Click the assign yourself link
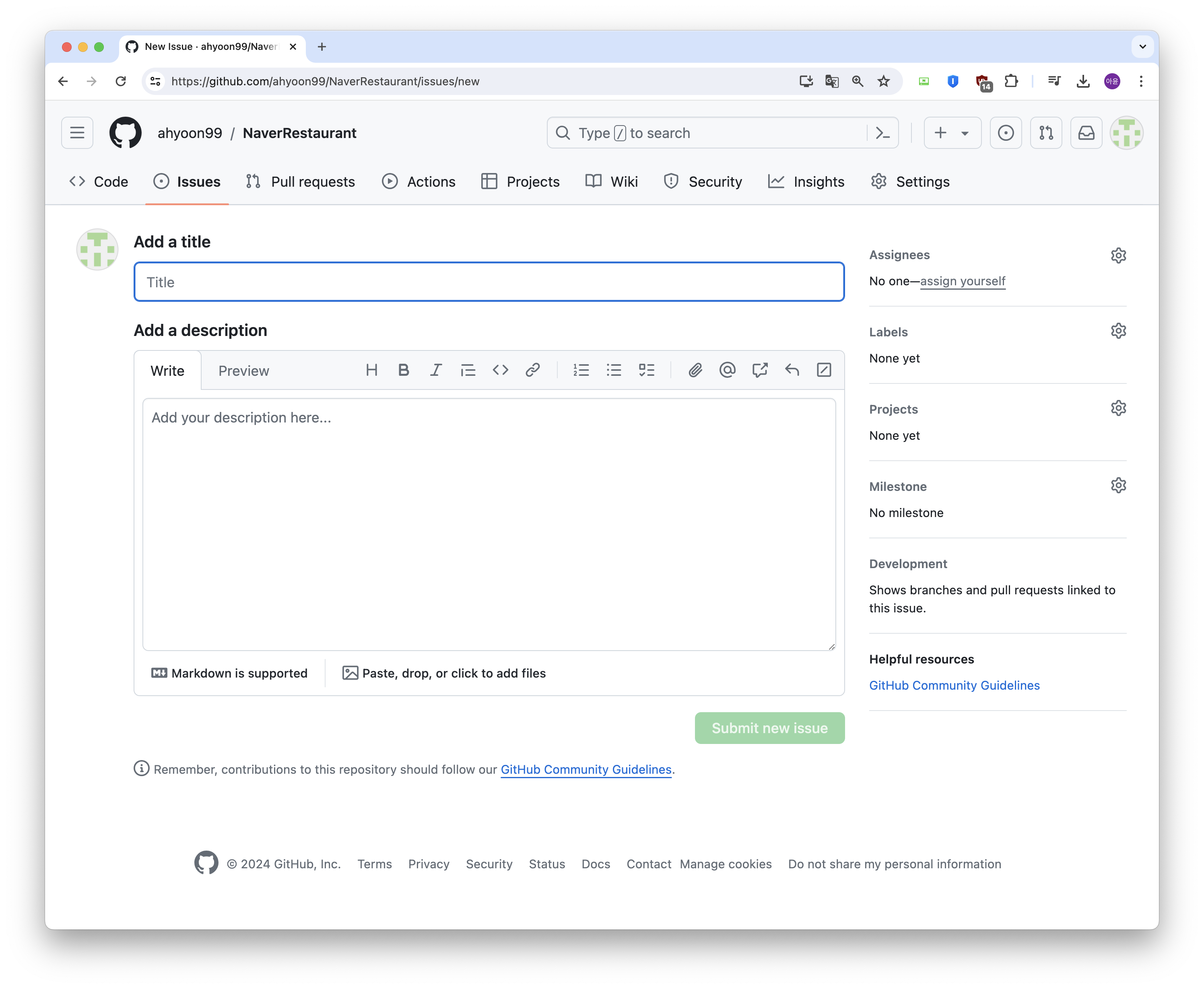Viewport: 1204px width, 989px height. (x=963, y=281)
